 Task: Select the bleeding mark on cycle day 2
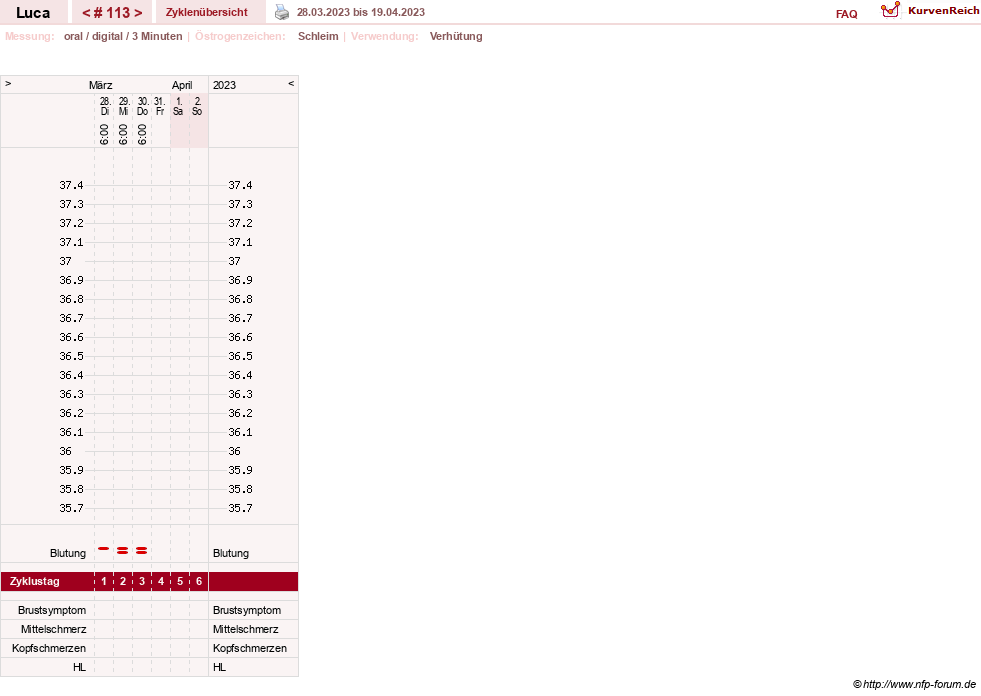coord(123,551)
